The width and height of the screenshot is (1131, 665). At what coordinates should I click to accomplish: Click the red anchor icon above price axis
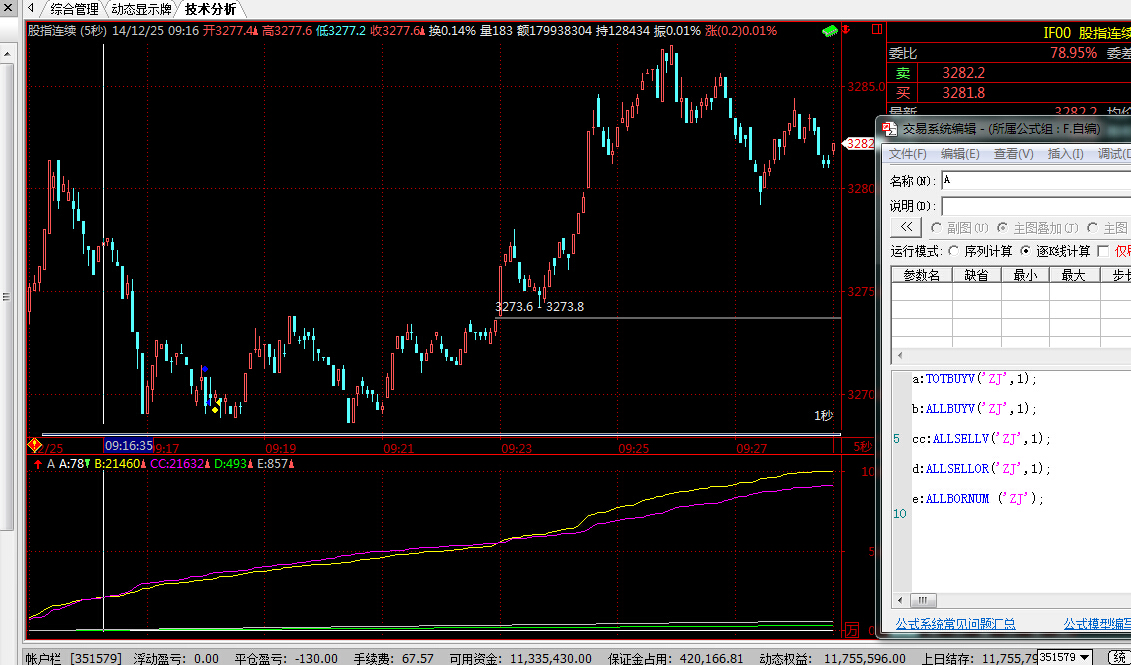point(846,30)
